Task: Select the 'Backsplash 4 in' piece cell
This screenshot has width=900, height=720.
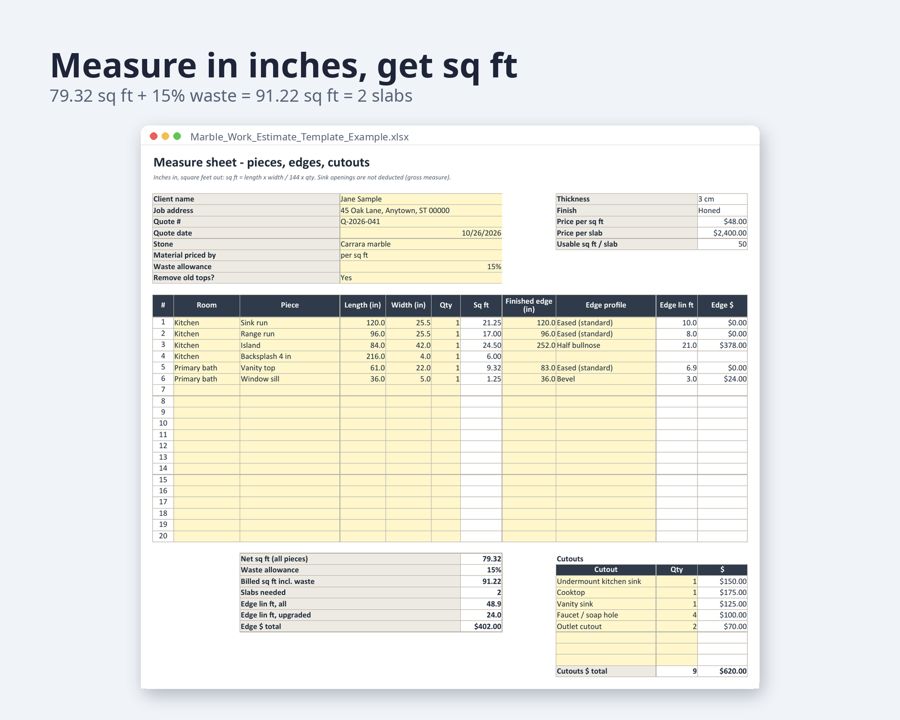Action: click(x=289, y=356)
